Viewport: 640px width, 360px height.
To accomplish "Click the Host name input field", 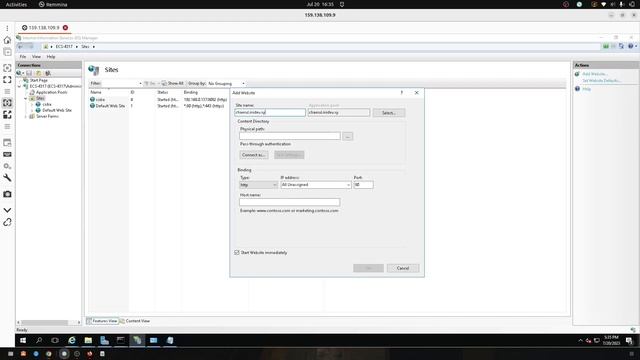I will click(x=289, y=202).
